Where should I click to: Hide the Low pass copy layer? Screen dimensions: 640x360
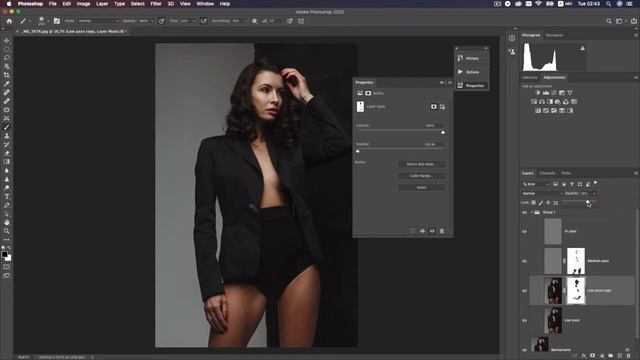pyautogui.click(x=524, y=291)
